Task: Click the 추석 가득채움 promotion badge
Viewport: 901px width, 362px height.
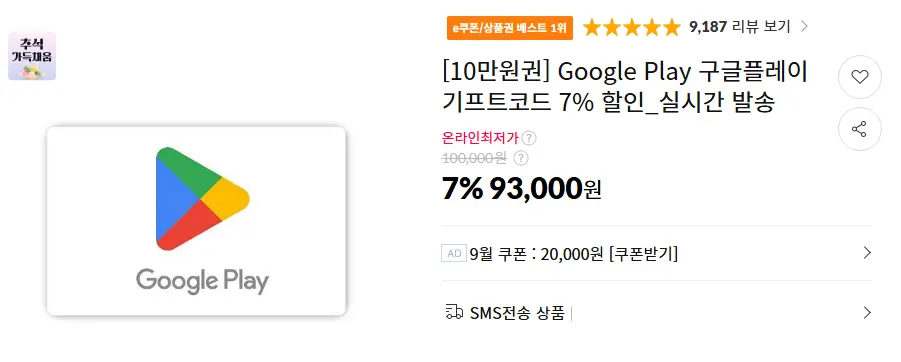Action: click(x=32, y=56)
